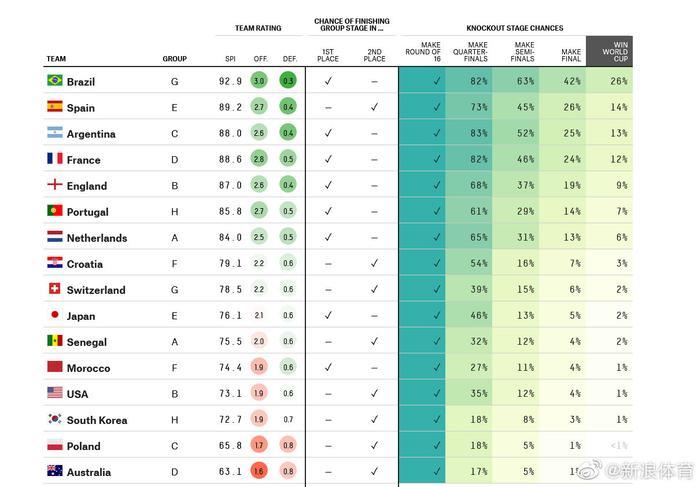Open the Netherlands team name link

coord(96,237)
